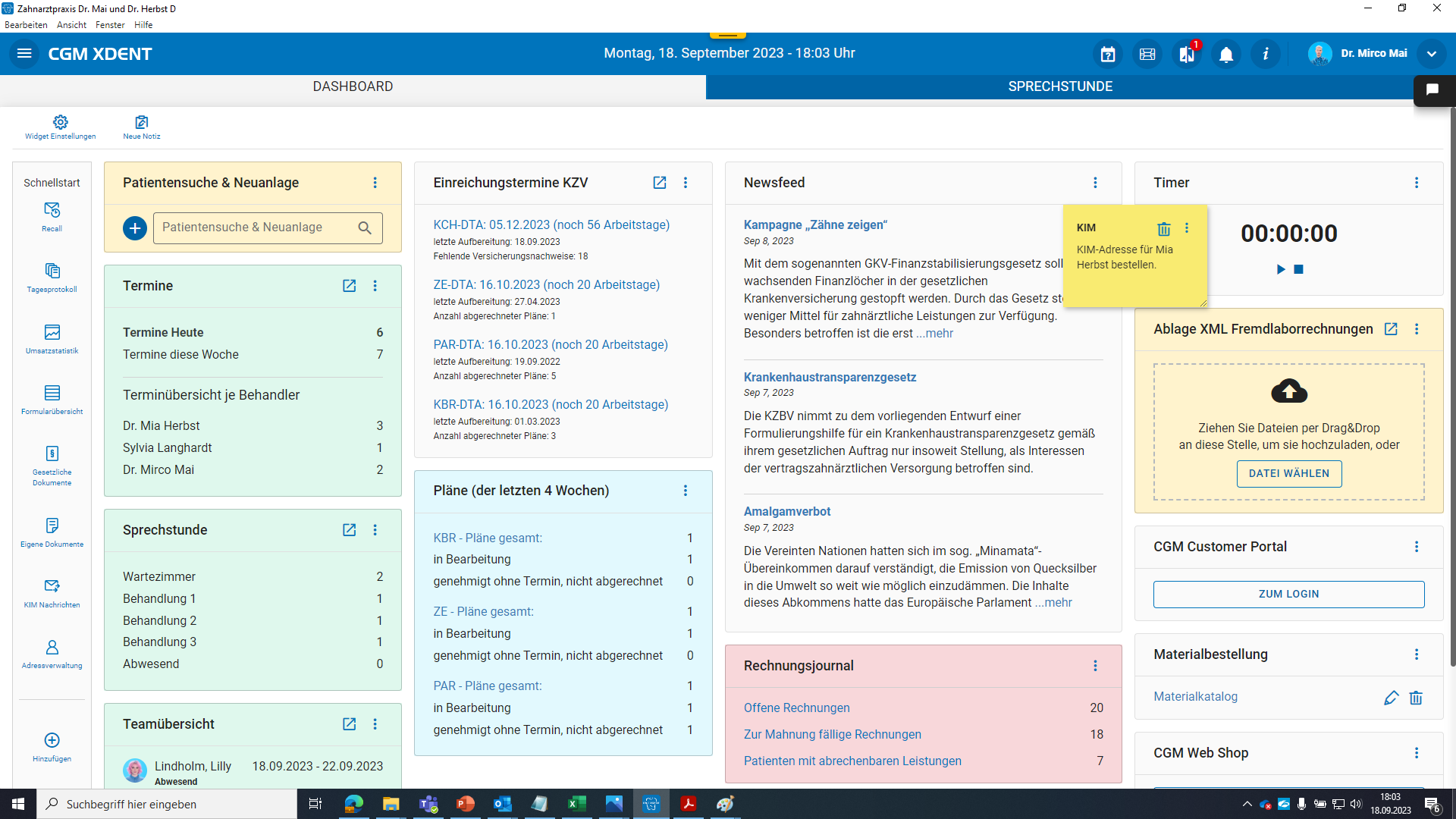The height and width of the screenshot is (819, 1456).
Task: Open the calendar icon in header
Action: tap(1108, 54)
